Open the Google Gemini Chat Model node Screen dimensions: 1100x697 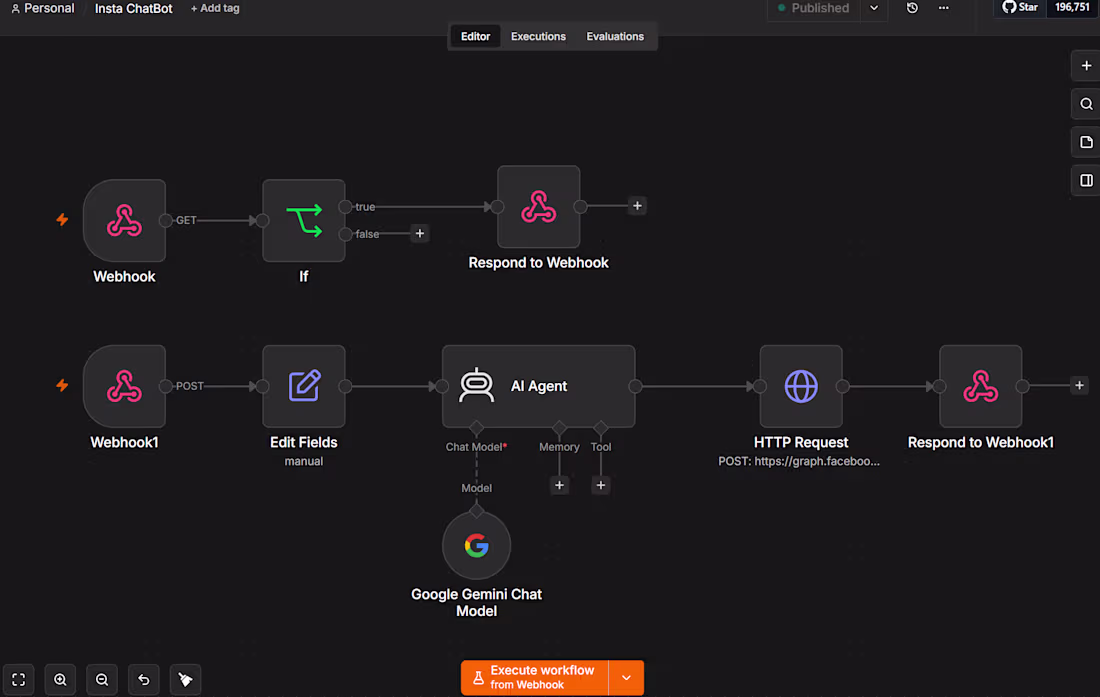(476, 546)
